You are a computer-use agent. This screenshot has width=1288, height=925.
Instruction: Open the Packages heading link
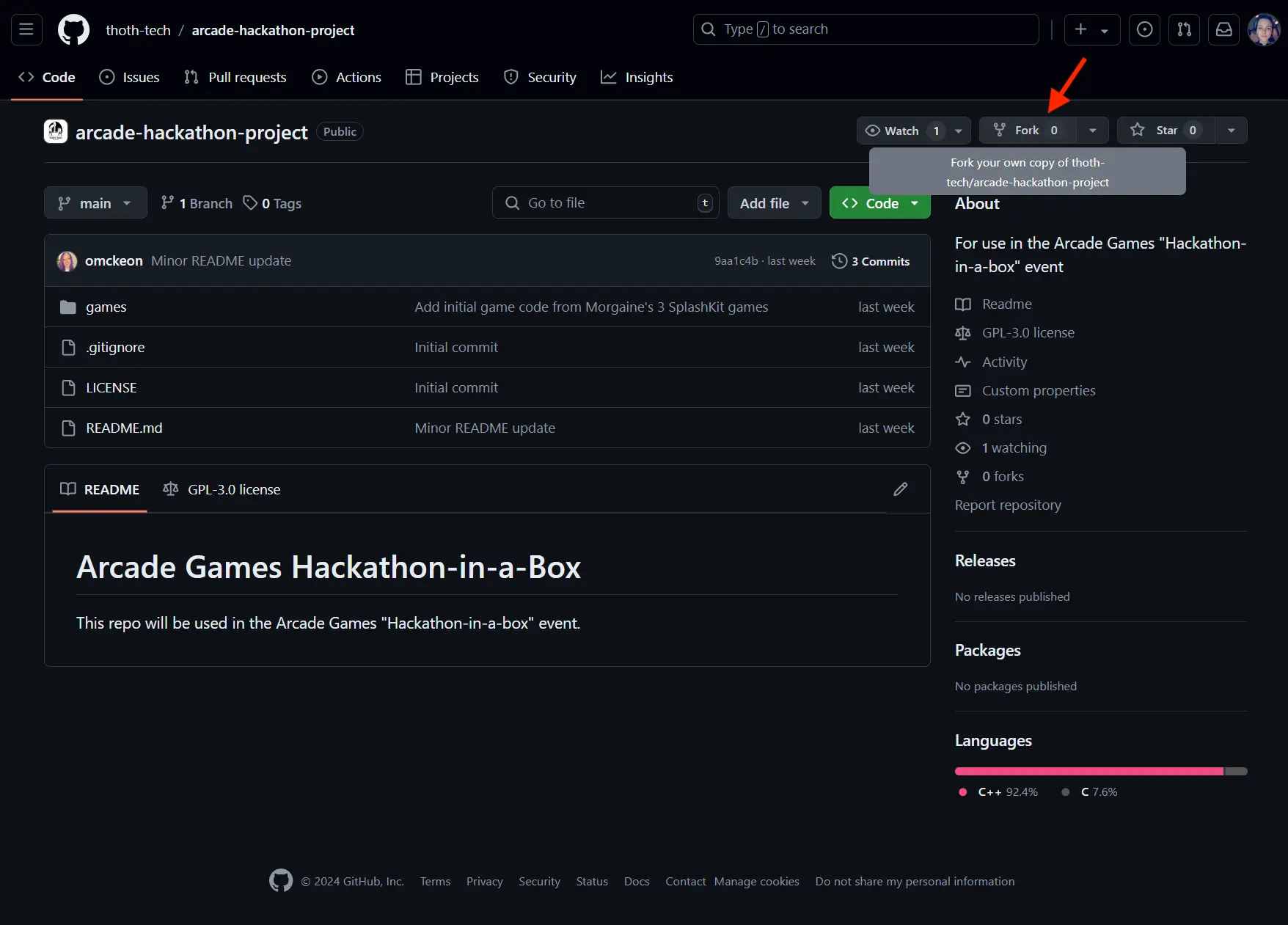point(987,650)
